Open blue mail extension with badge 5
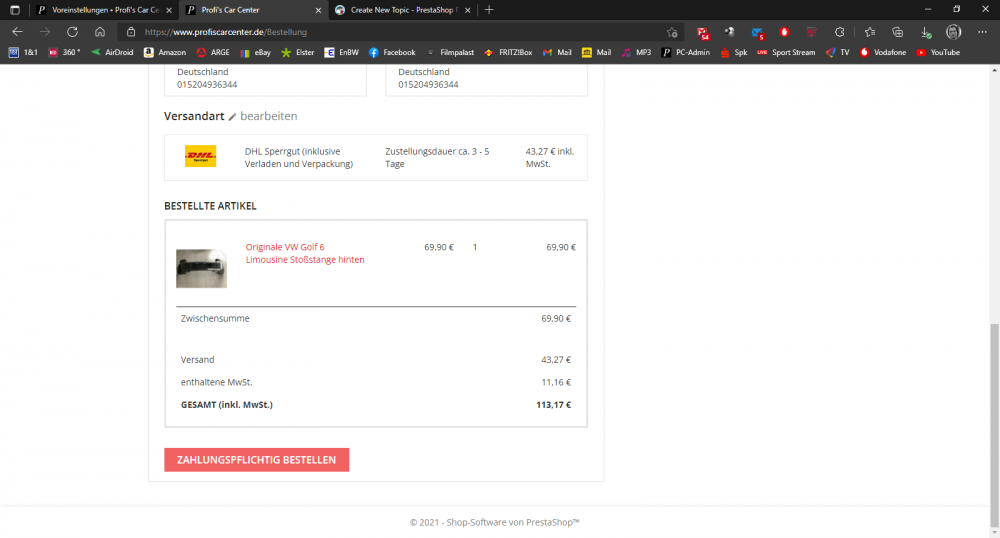The height and width of the screenshot is (538, 1000). 757,33
